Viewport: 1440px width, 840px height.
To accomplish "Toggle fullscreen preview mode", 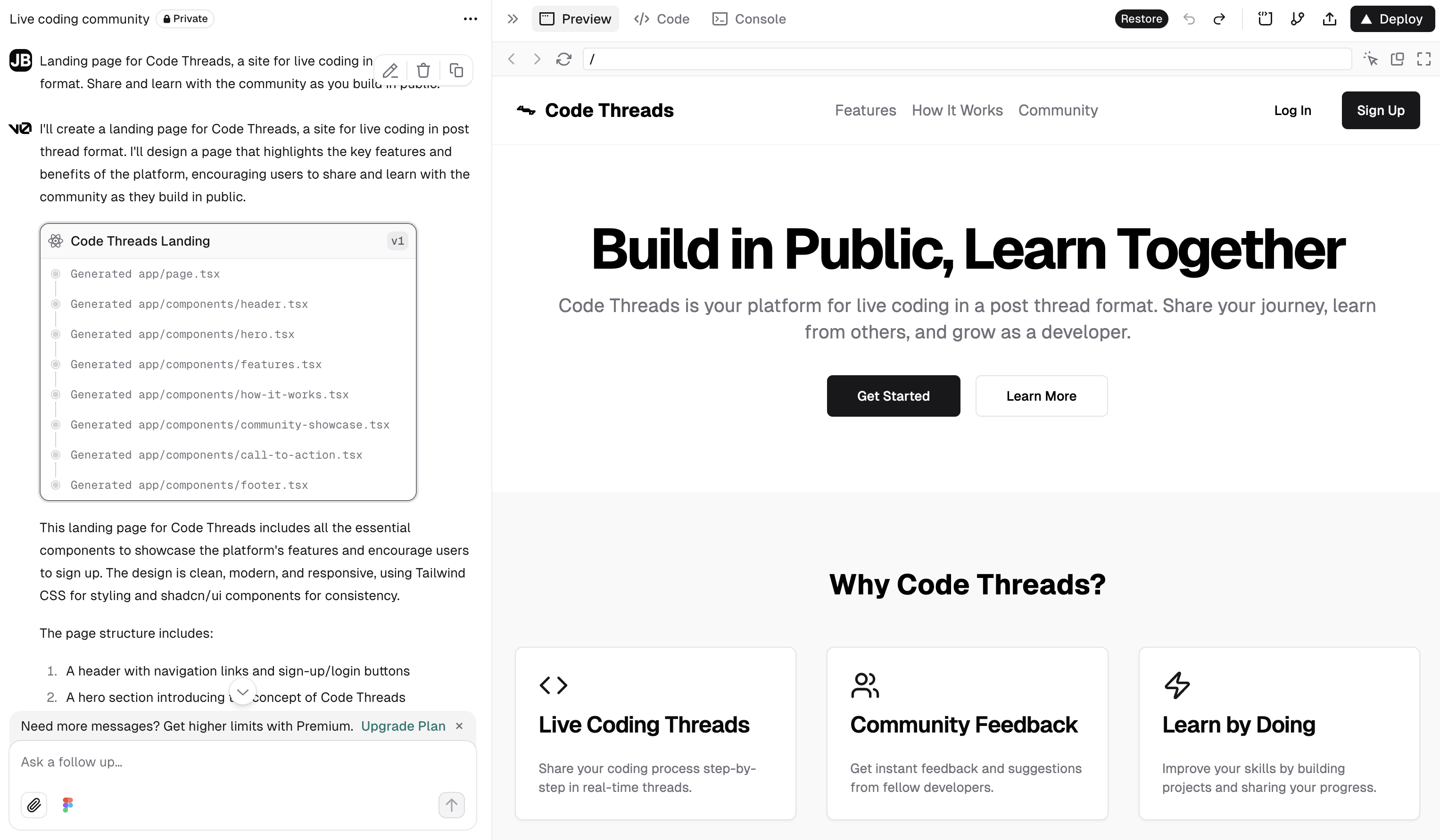I will (1423, 59).
